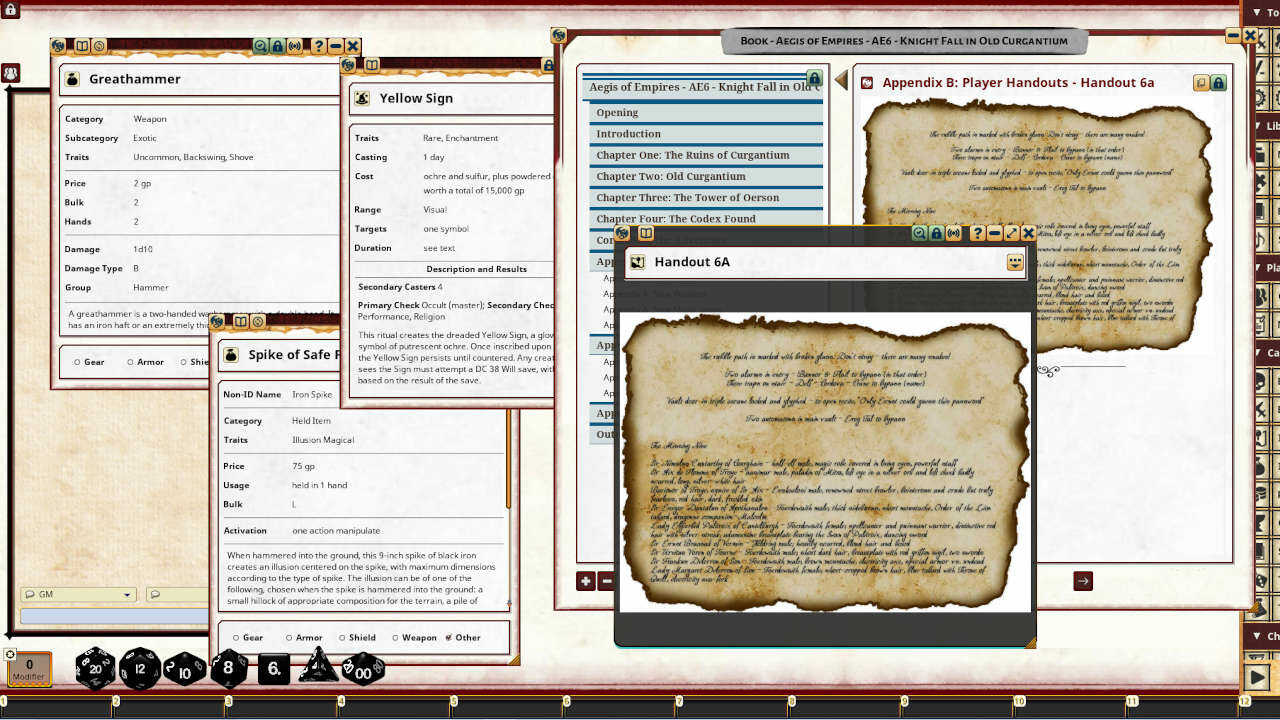
Task: Select the Introduction chapter entry
Action: coord(628,134)
